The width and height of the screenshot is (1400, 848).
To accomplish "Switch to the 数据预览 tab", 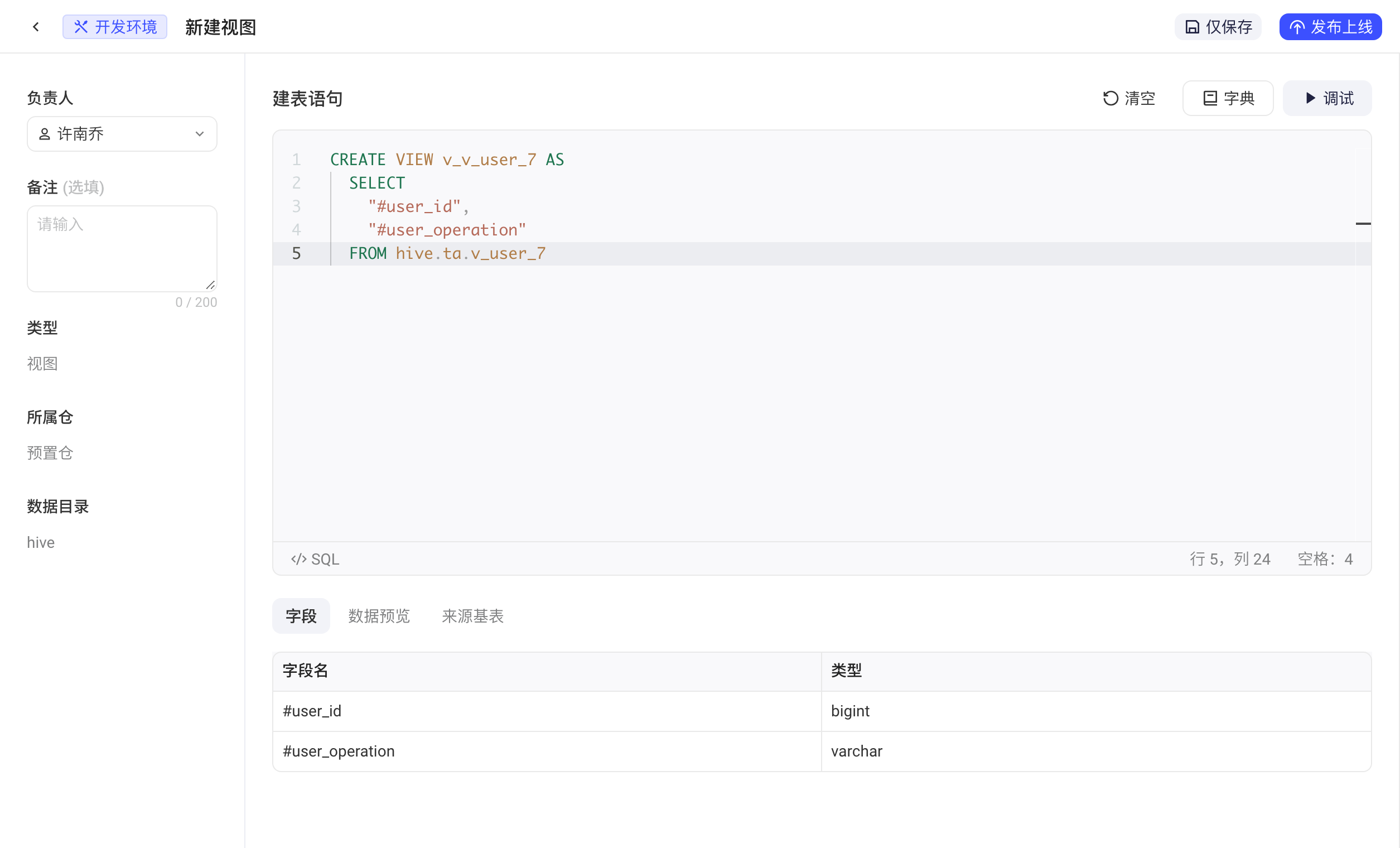I will pos(379,615).
